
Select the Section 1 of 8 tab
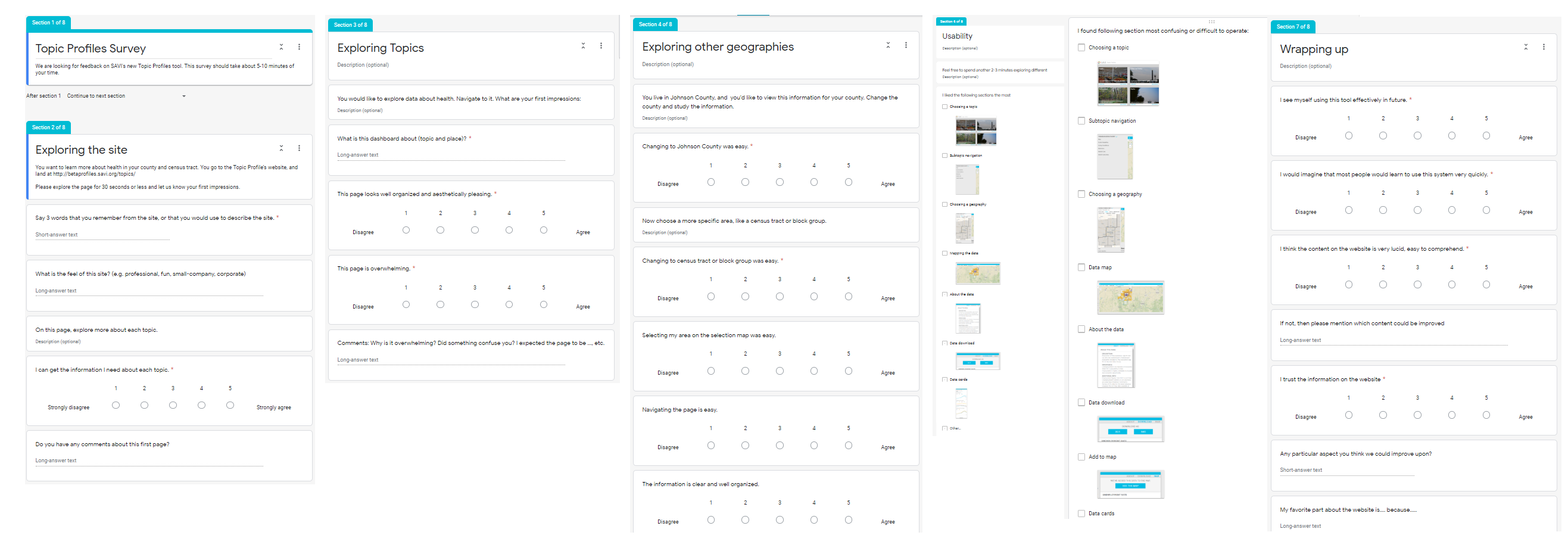point(49,23)
